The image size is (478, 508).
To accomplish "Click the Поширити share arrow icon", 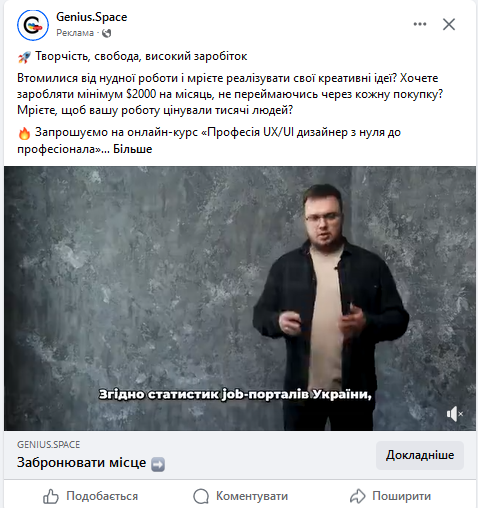I will click(x=358, y=496).
